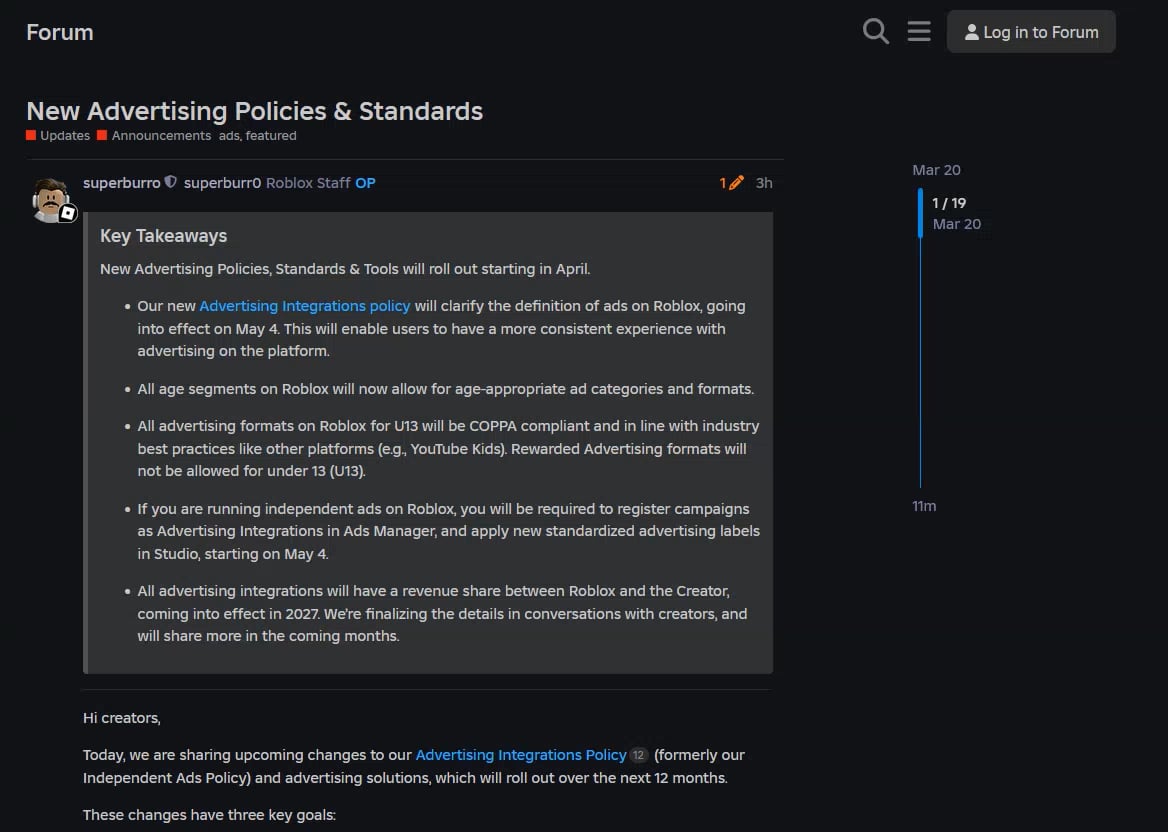Click the 1 / 19 post position indicator
The image size is (1168, 832).
coord(949,203)
